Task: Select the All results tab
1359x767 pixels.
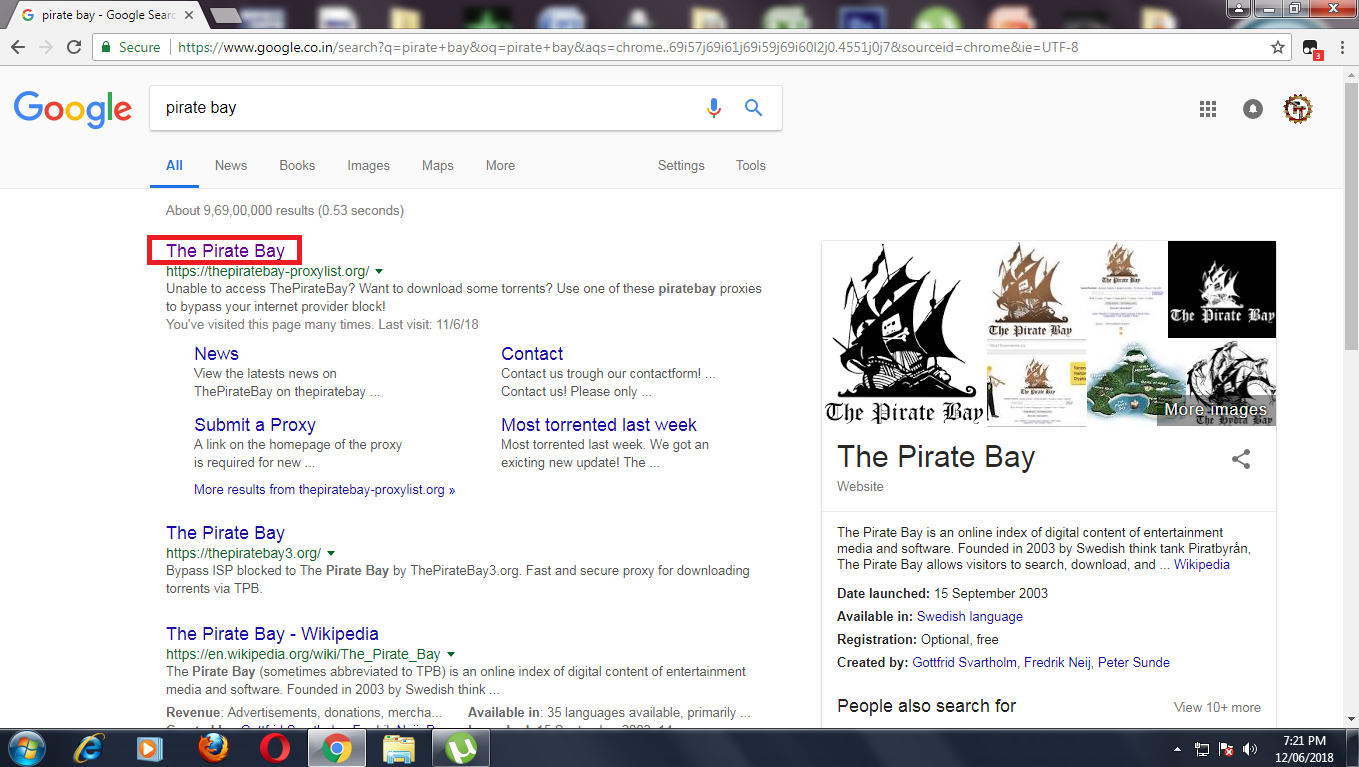Action: point(174,166)
